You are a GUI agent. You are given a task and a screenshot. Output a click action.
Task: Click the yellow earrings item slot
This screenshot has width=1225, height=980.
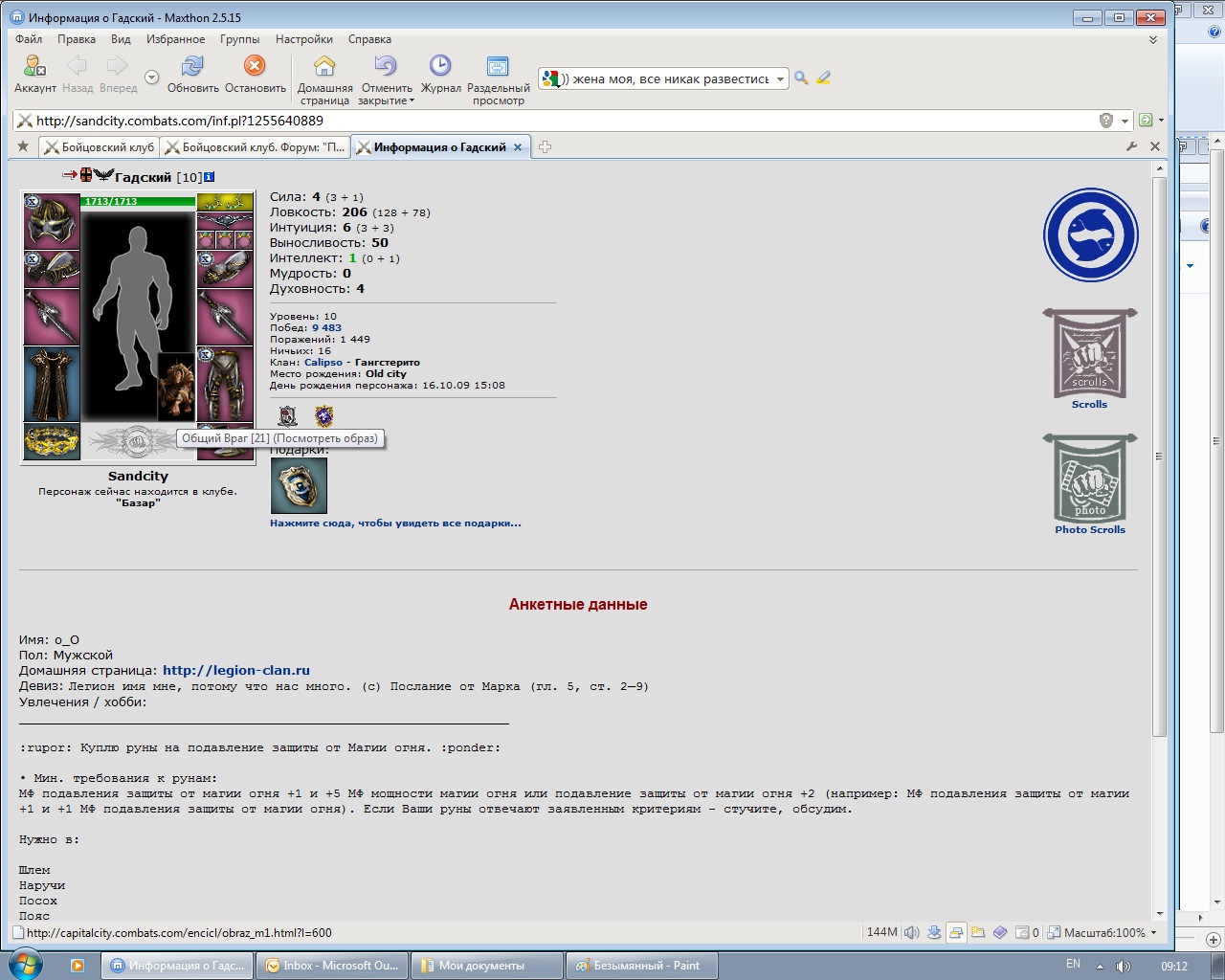(225, 202)
